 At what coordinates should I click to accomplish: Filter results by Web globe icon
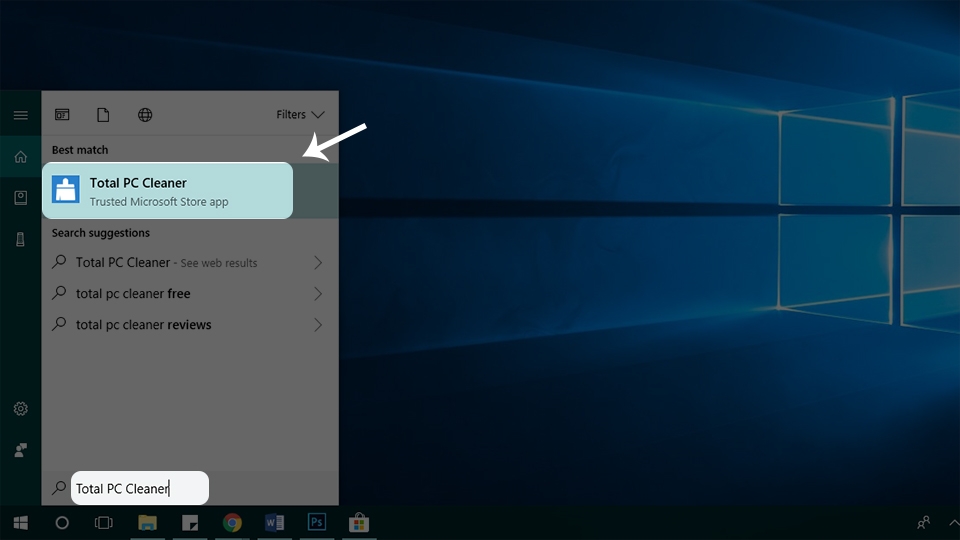click(x=144, y=114)
